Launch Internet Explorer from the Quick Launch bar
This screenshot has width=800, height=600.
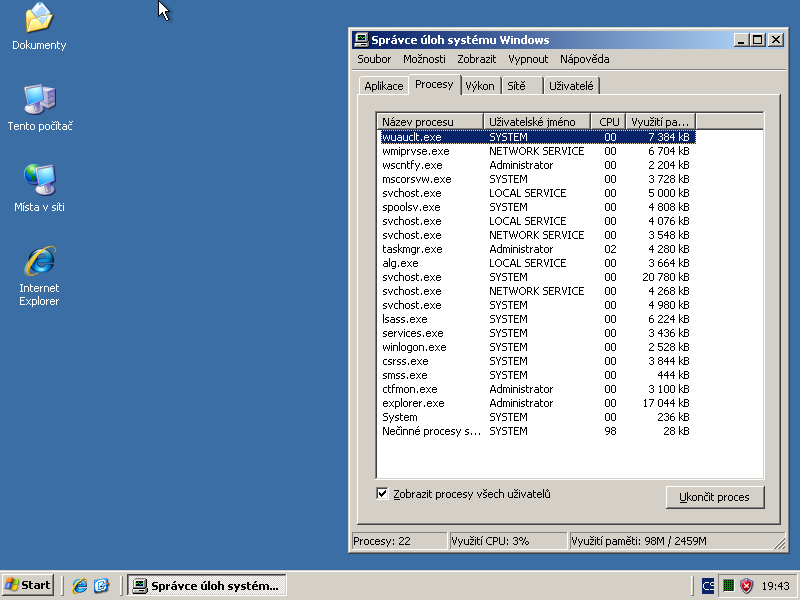[x=80, y=585]
